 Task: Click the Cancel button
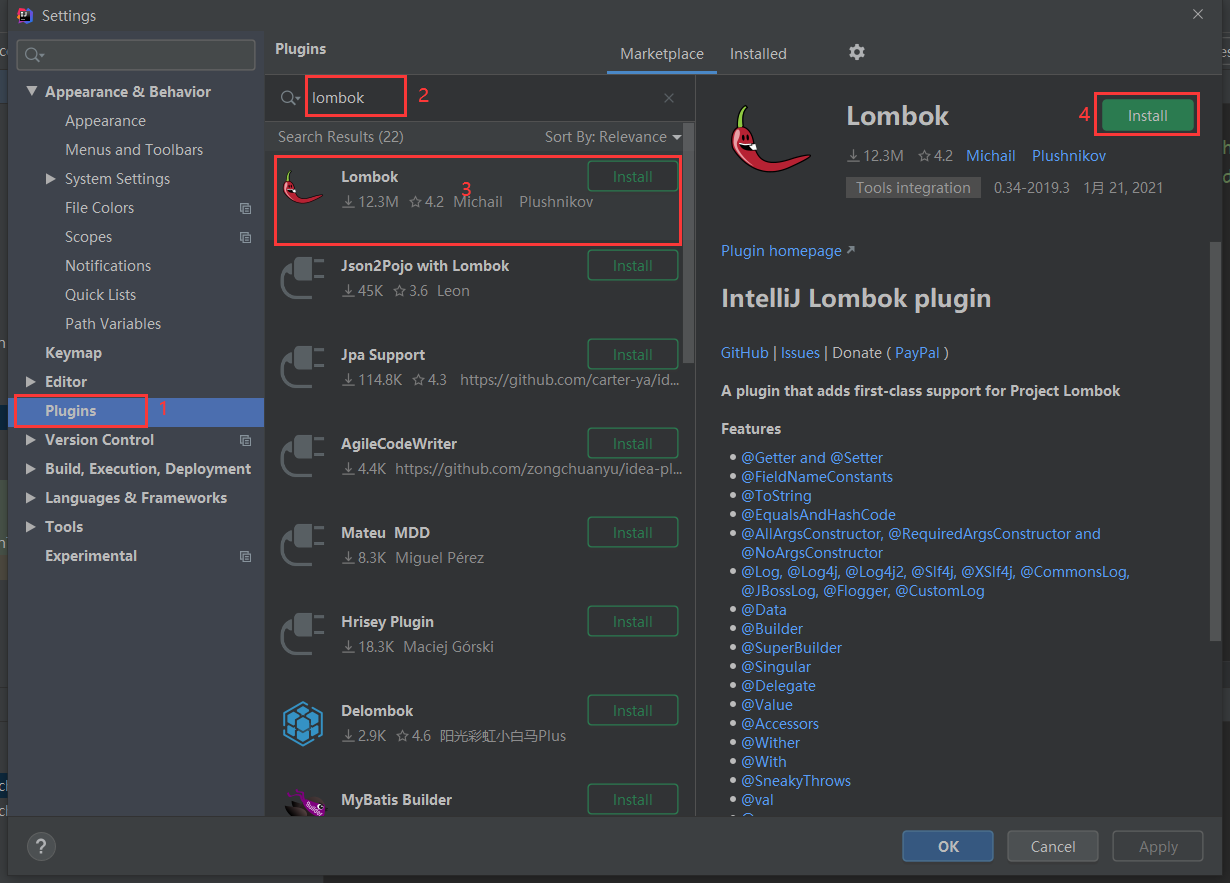coord(1053,846)
